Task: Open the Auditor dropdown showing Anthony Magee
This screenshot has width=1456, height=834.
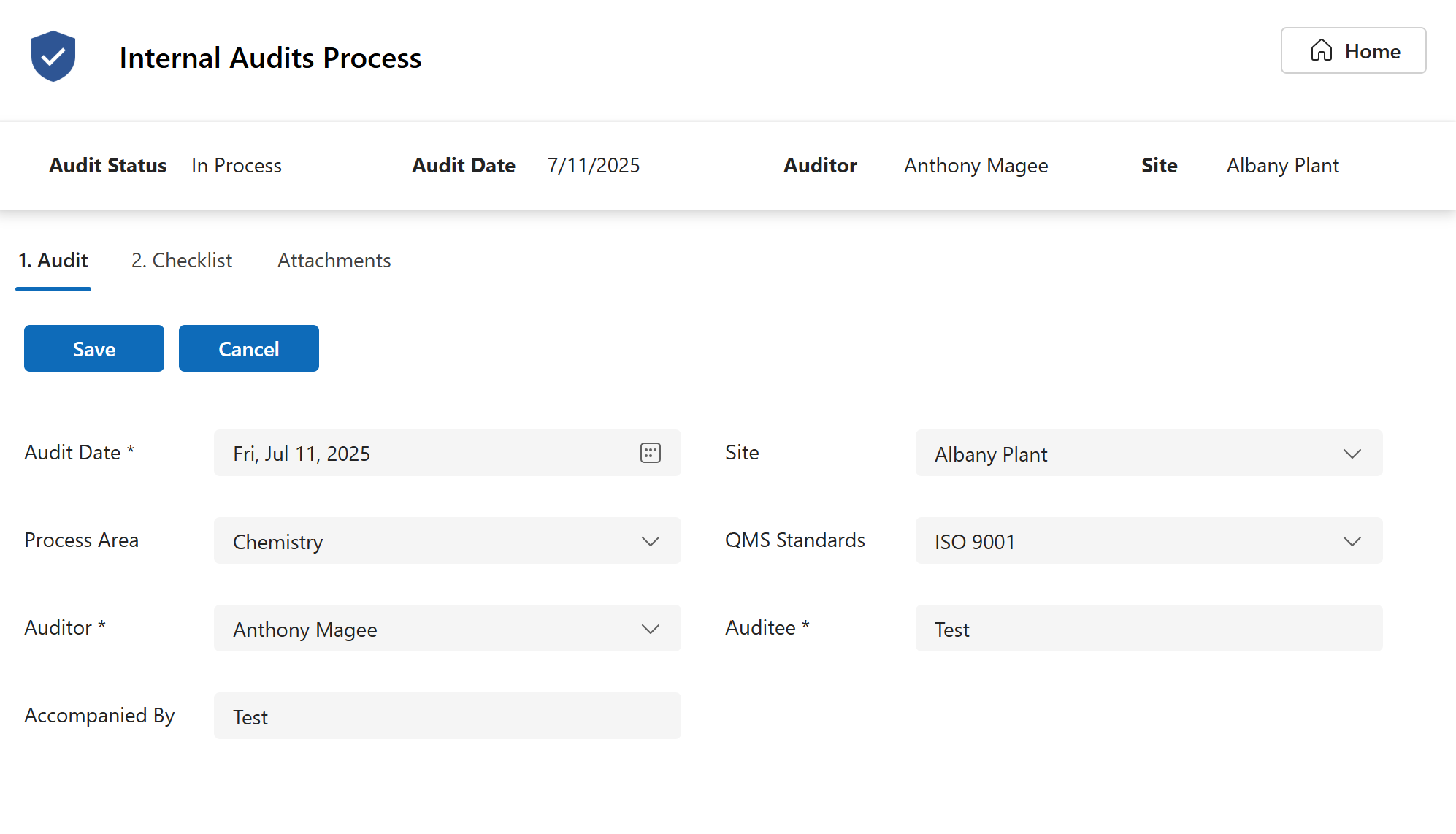Action: click(x=649, y=629)
